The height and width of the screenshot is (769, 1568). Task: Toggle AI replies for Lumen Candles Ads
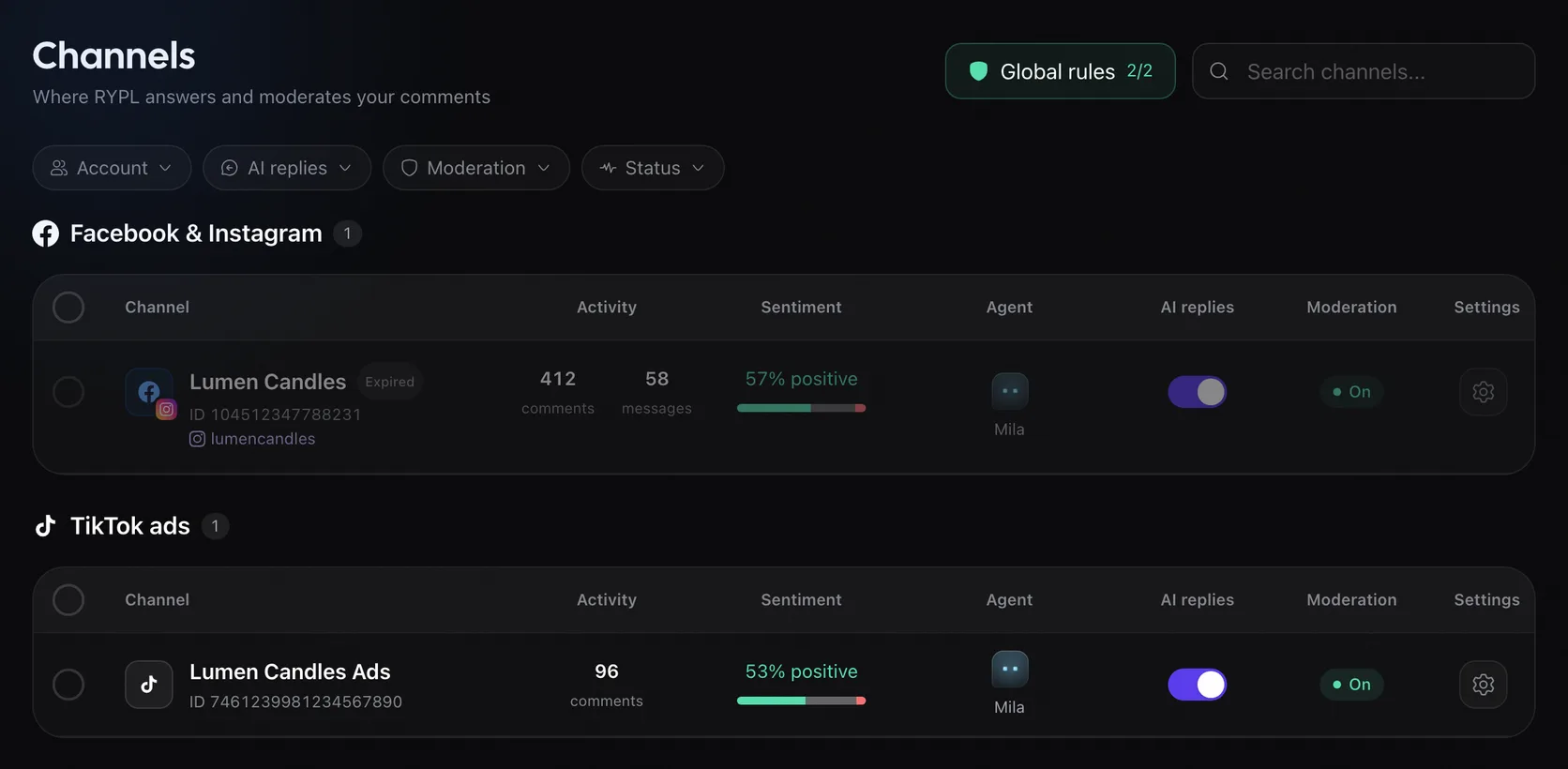pyautogui.click(x=1198, y=685)
